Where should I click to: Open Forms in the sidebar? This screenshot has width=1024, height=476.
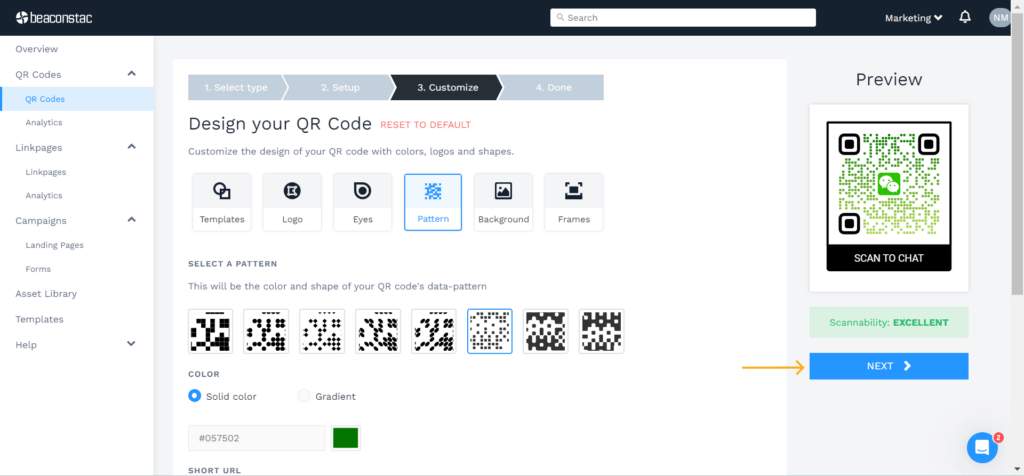point(38,269)
